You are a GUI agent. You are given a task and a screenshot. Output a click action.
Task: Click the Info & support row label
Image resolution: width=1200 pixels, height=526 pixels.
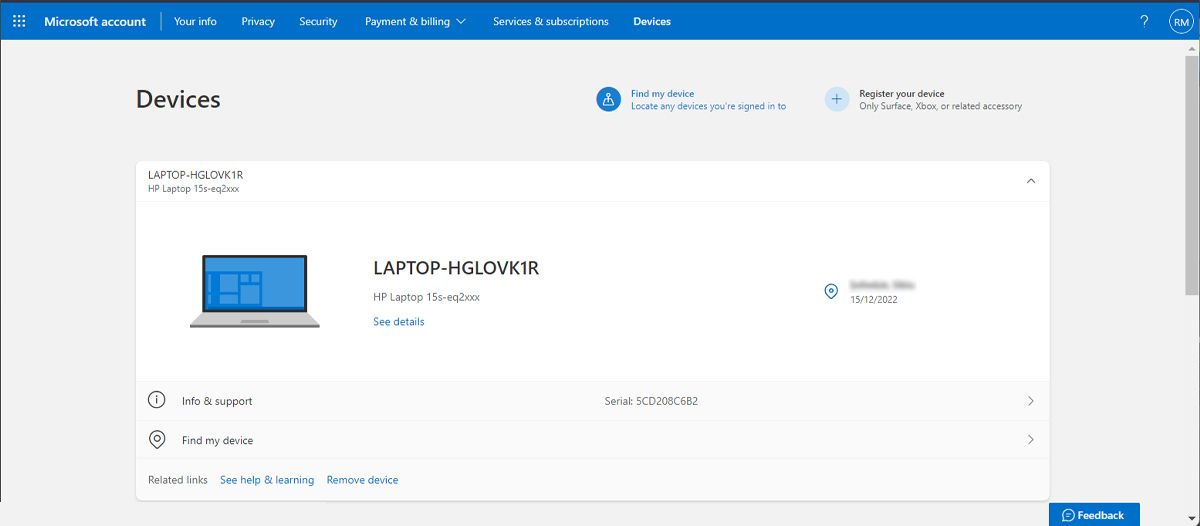click(x=217, y=401)
